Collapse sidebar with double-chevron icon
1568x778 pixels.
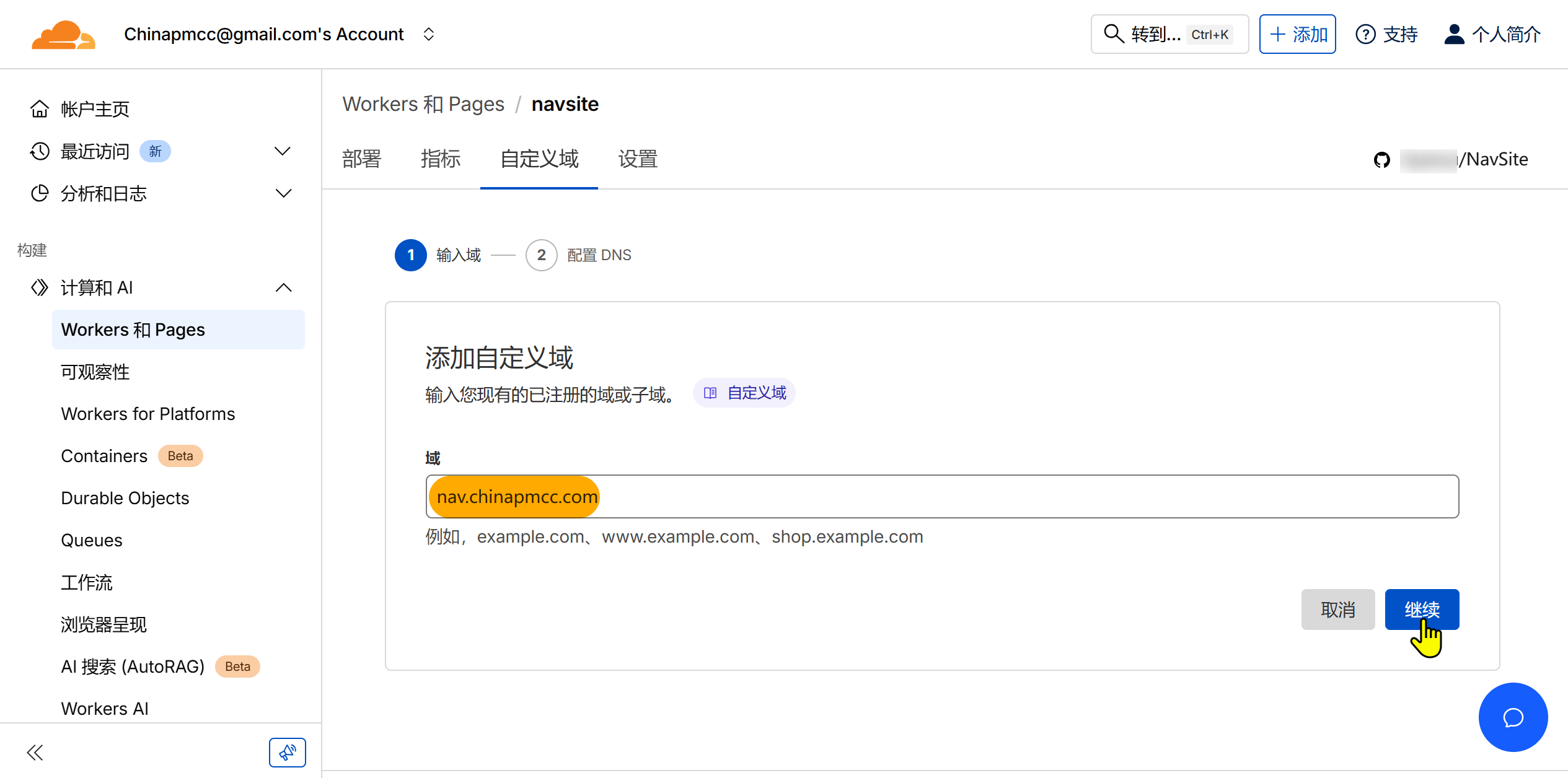click(35, 752)
